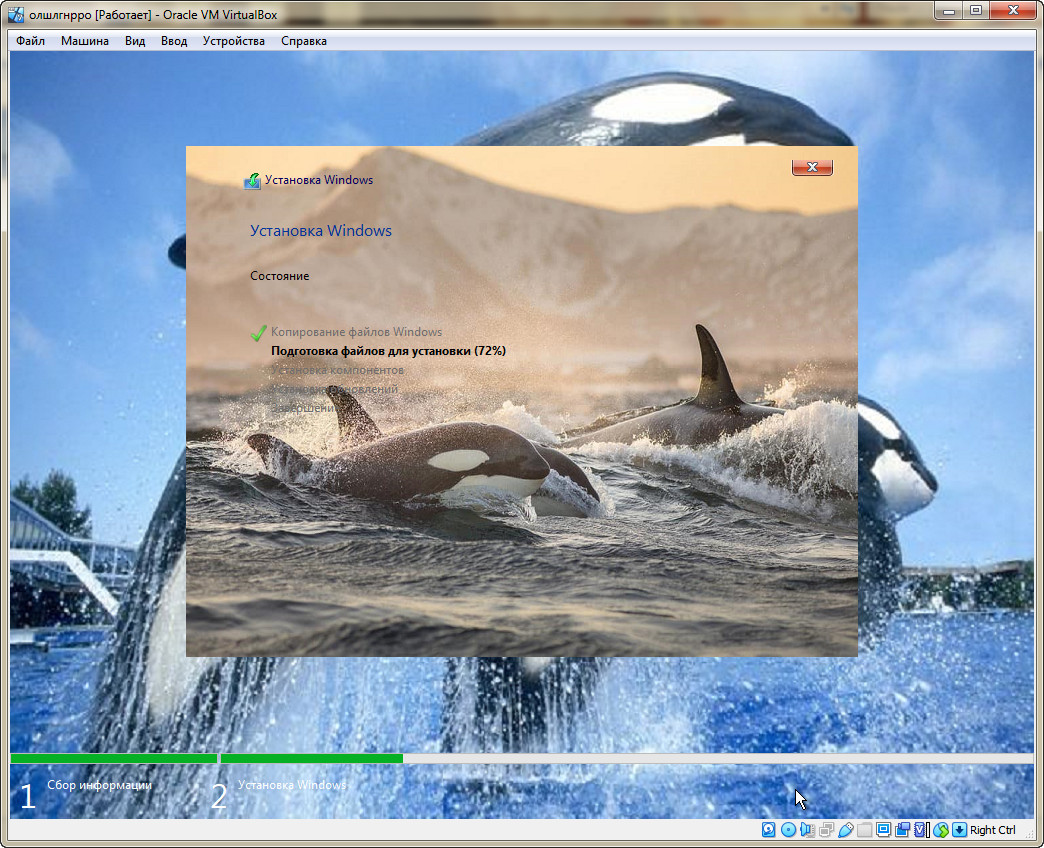1044x848 pixels.
Task: Click the keyboard capture arrow icon
Action: tap(959, 830)
